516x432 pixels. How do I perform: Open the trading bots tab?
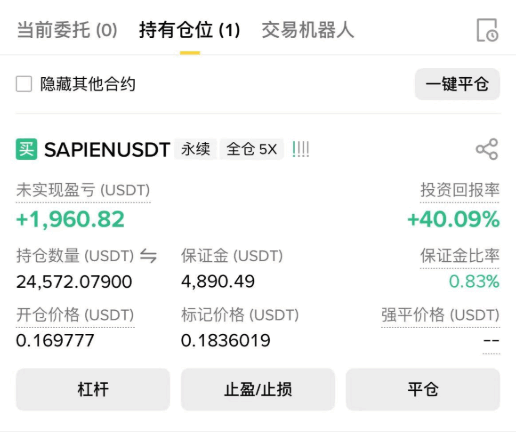click(x=308, y=30)
